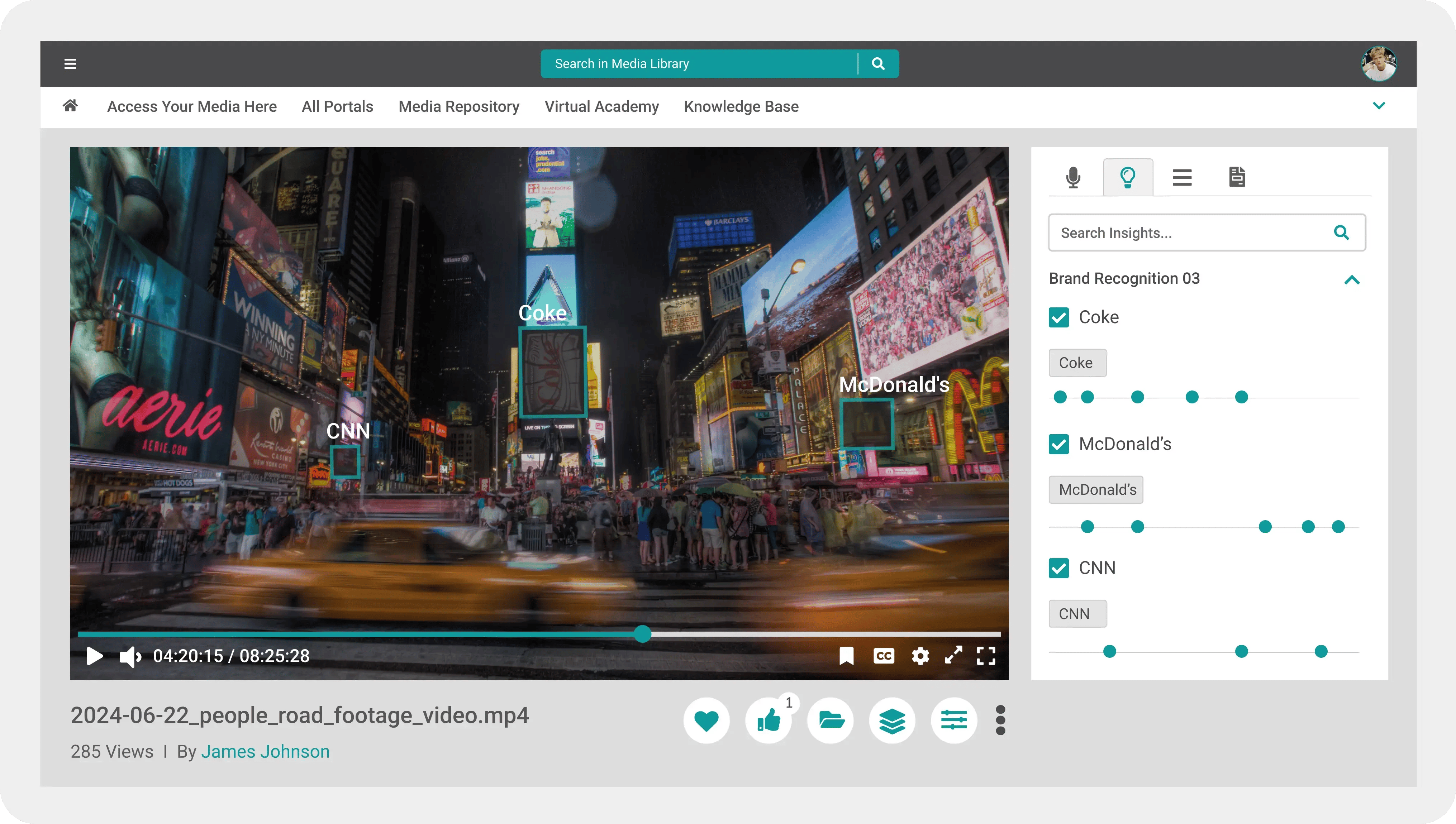Jump to first CNN timeline marker
The image size is (1456, 824).
(1109, 651)
